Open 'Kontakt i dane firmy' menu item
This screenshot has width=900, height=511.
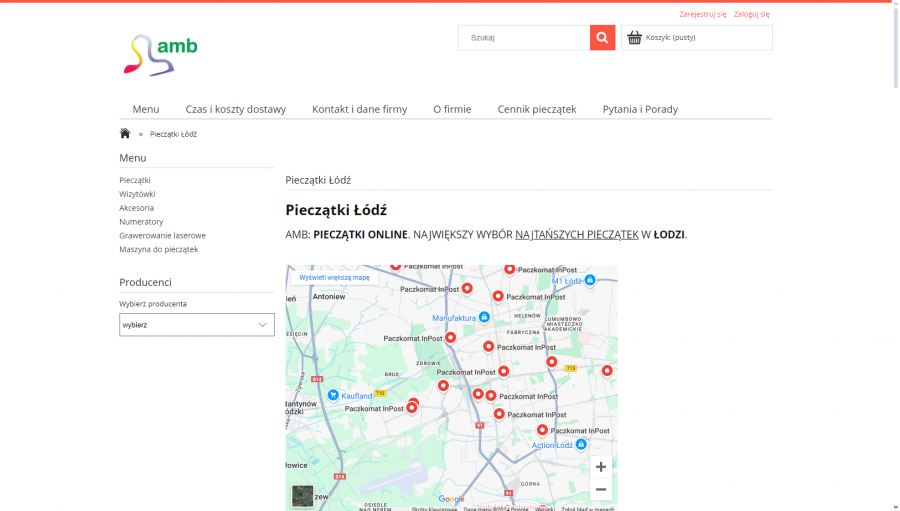[359, 109]
